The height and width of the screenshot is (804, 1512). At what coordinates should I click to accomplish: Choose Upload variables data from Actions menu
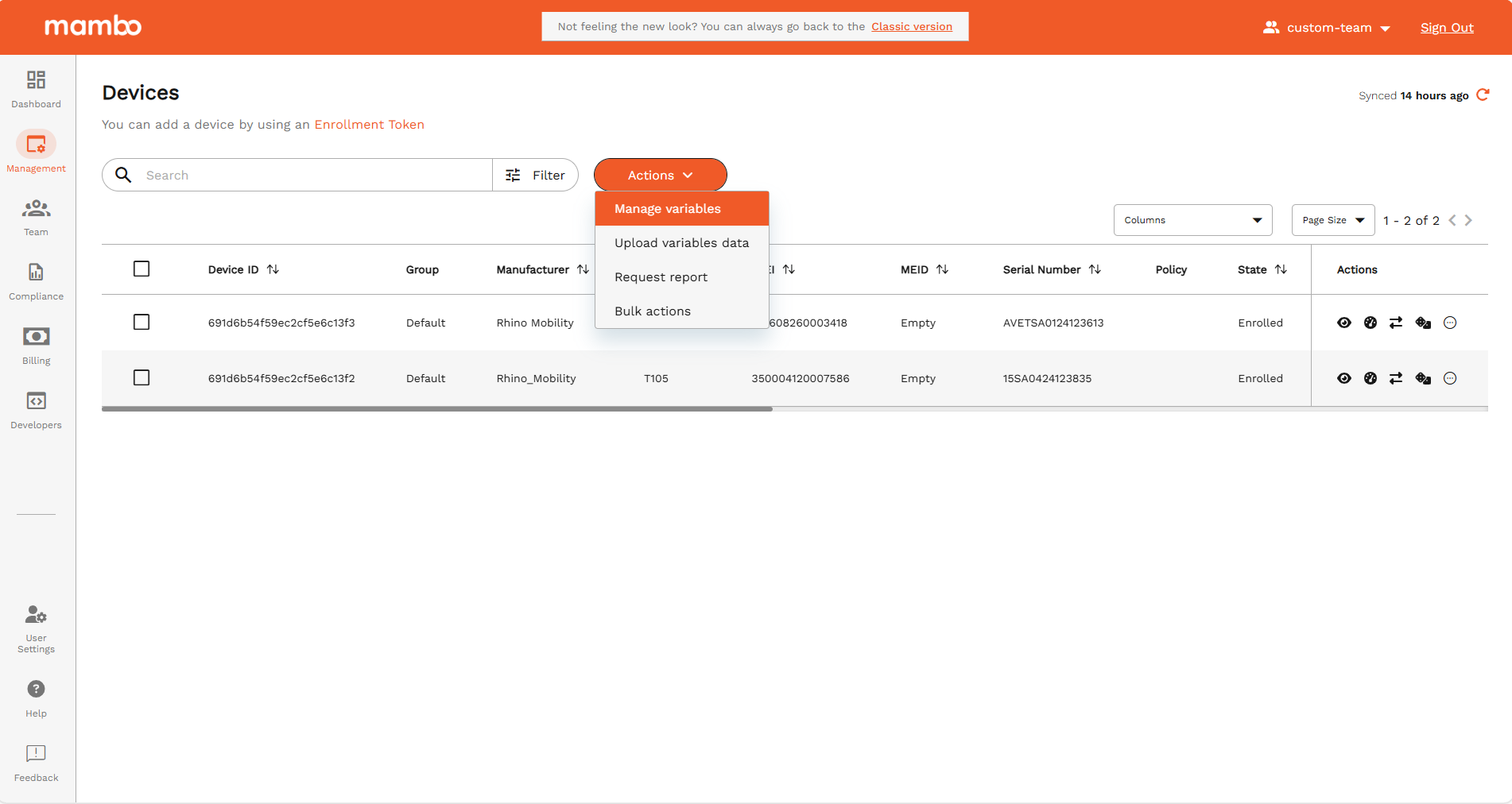coord(680,242)
